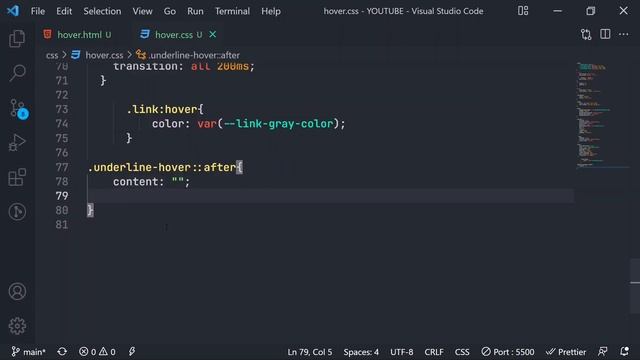Click the feedback icon in status bar
640x360 pixels.
coord(602,351)
